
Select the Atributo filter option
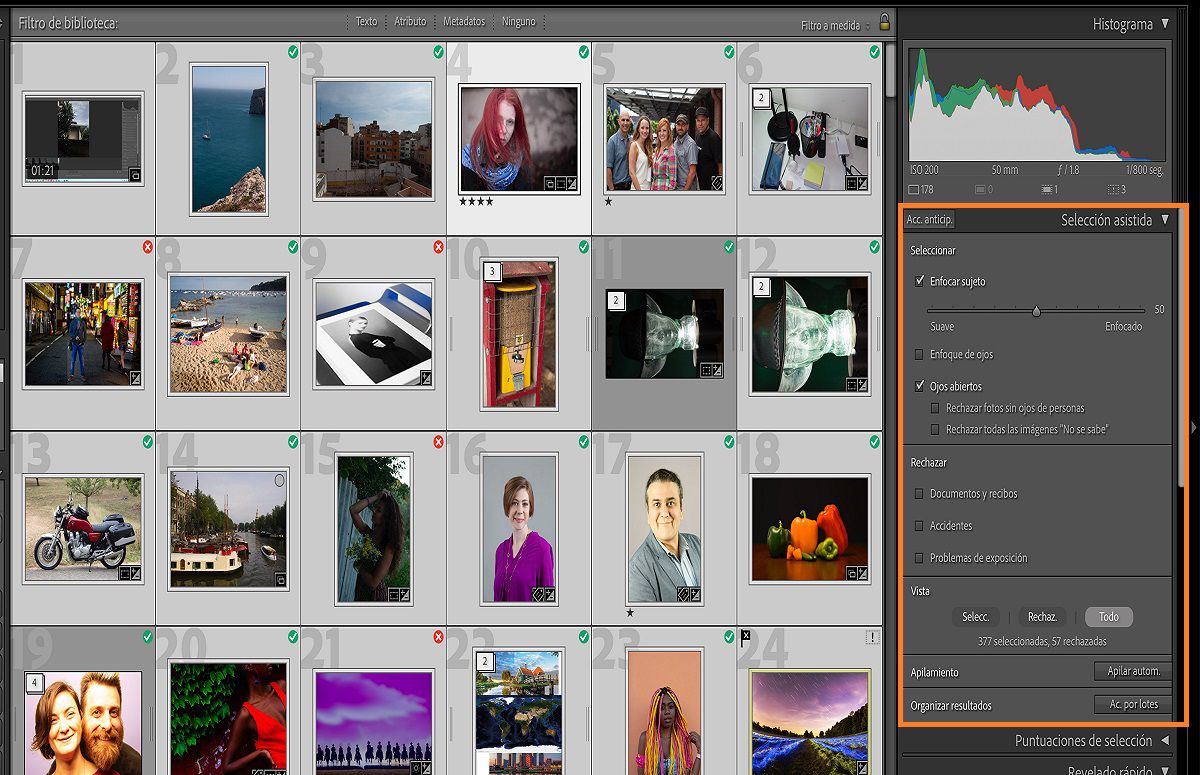coord(411,20)
